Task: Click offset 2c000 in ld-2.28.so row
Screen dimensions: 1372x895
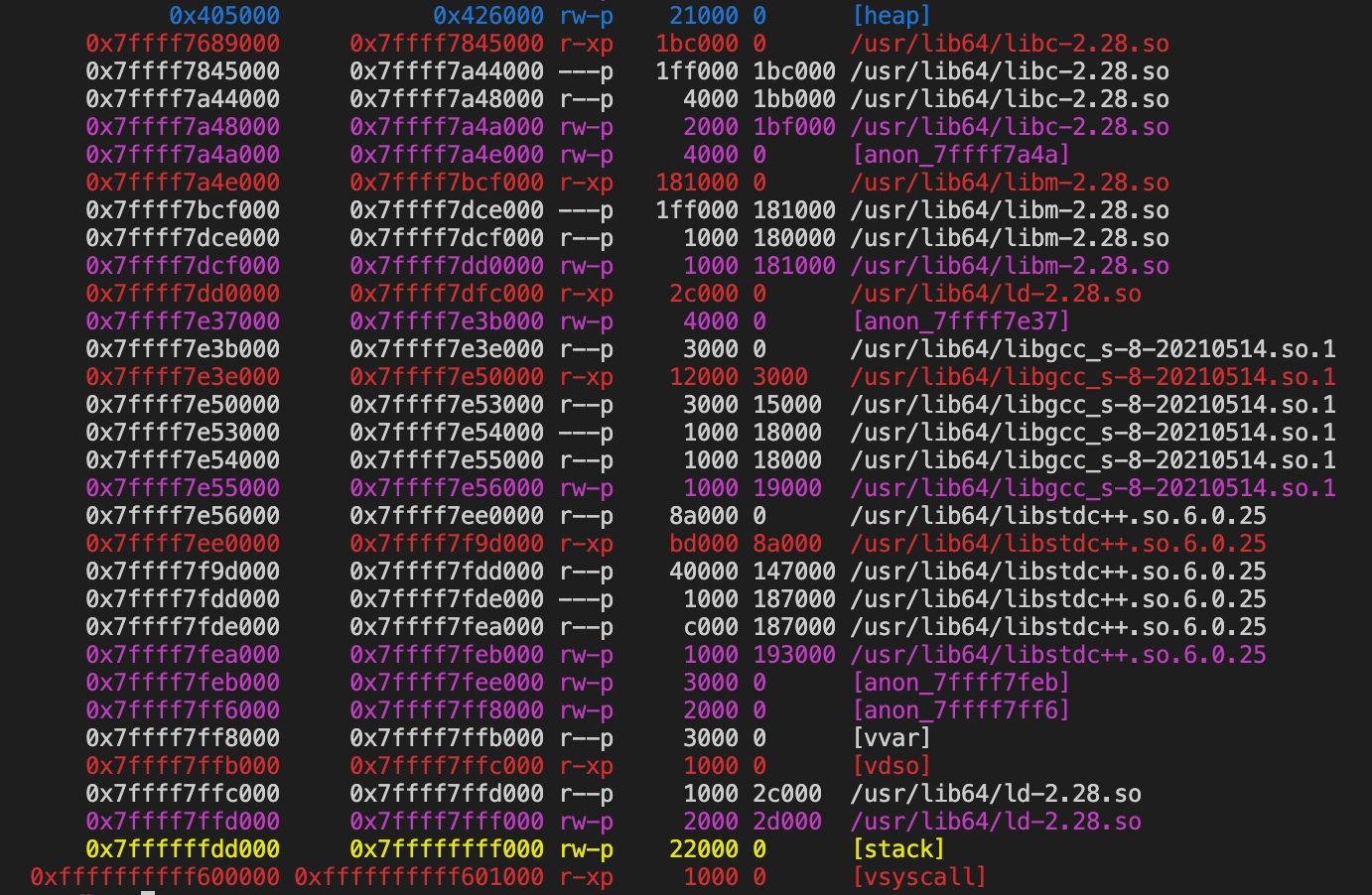Action: click(787, 794)
